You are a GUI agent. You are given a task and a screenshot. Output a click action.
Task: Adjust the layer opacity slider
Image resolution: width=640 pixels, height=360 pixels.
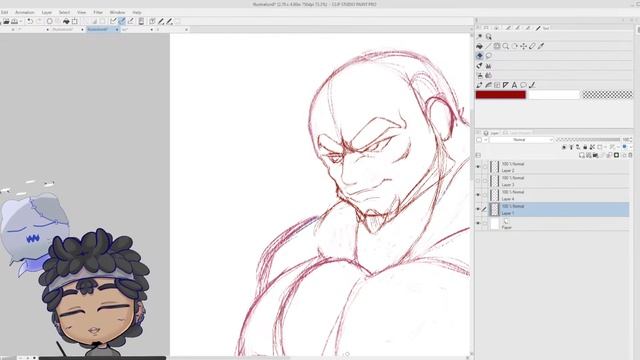[x=588, y=140]
